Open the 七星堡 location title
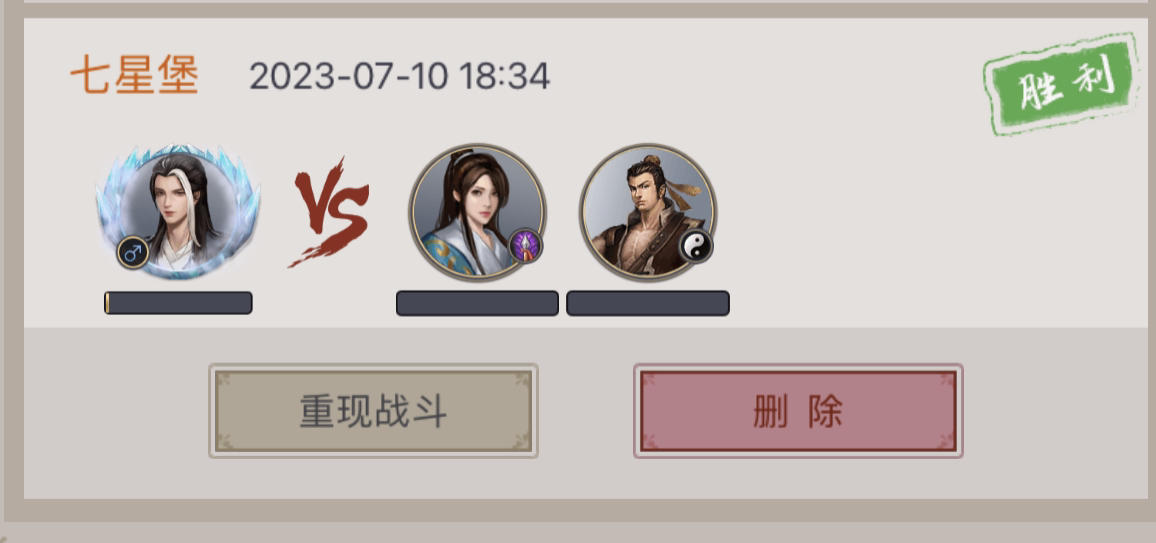 coord(134,76)
